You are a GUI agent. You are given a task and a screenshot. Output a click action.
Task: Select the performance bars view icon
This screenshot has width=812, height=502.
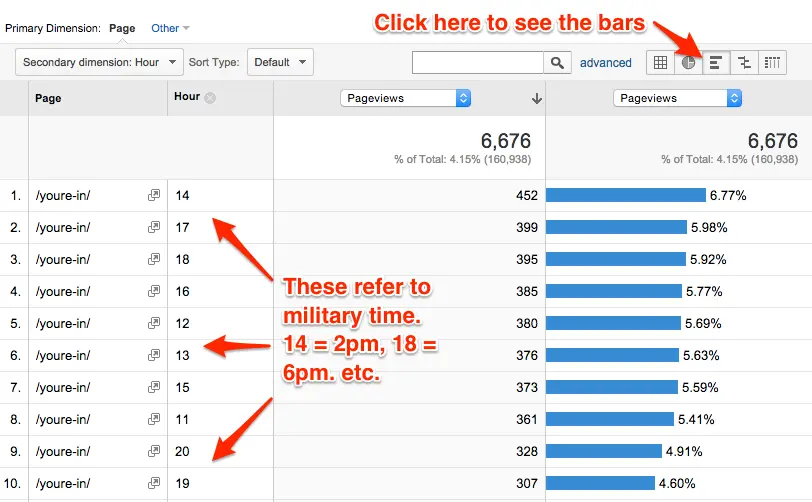pos(716,63)
